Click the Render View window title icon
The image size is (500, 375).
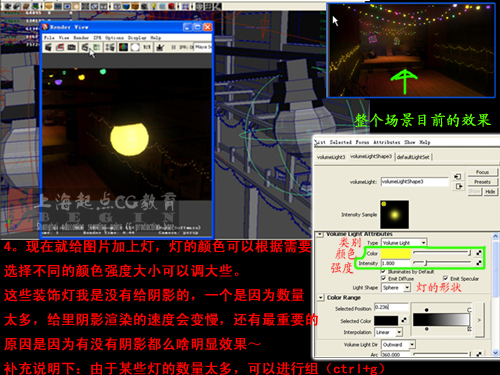45,27
